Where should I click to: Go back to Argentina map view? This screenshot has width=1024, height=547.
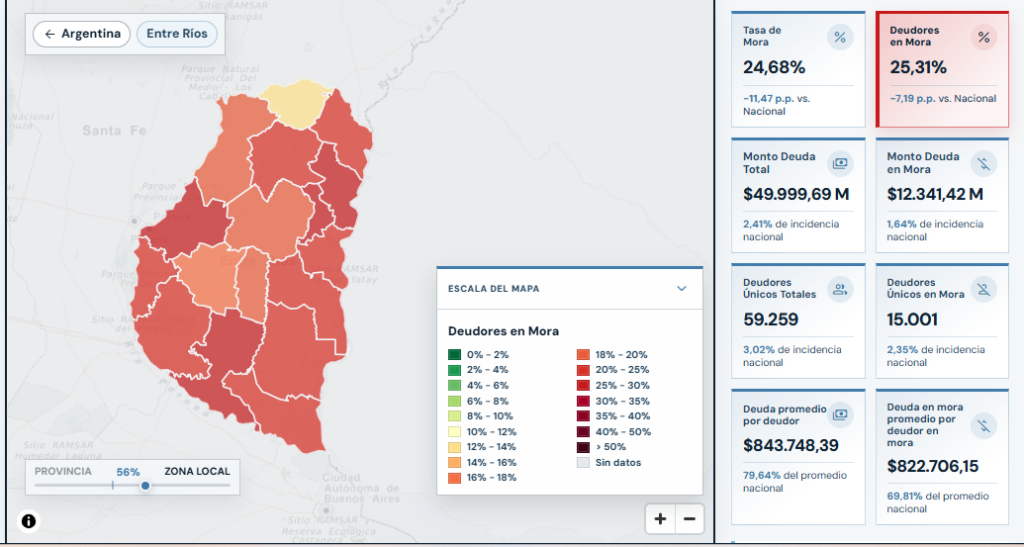(82, 34)
